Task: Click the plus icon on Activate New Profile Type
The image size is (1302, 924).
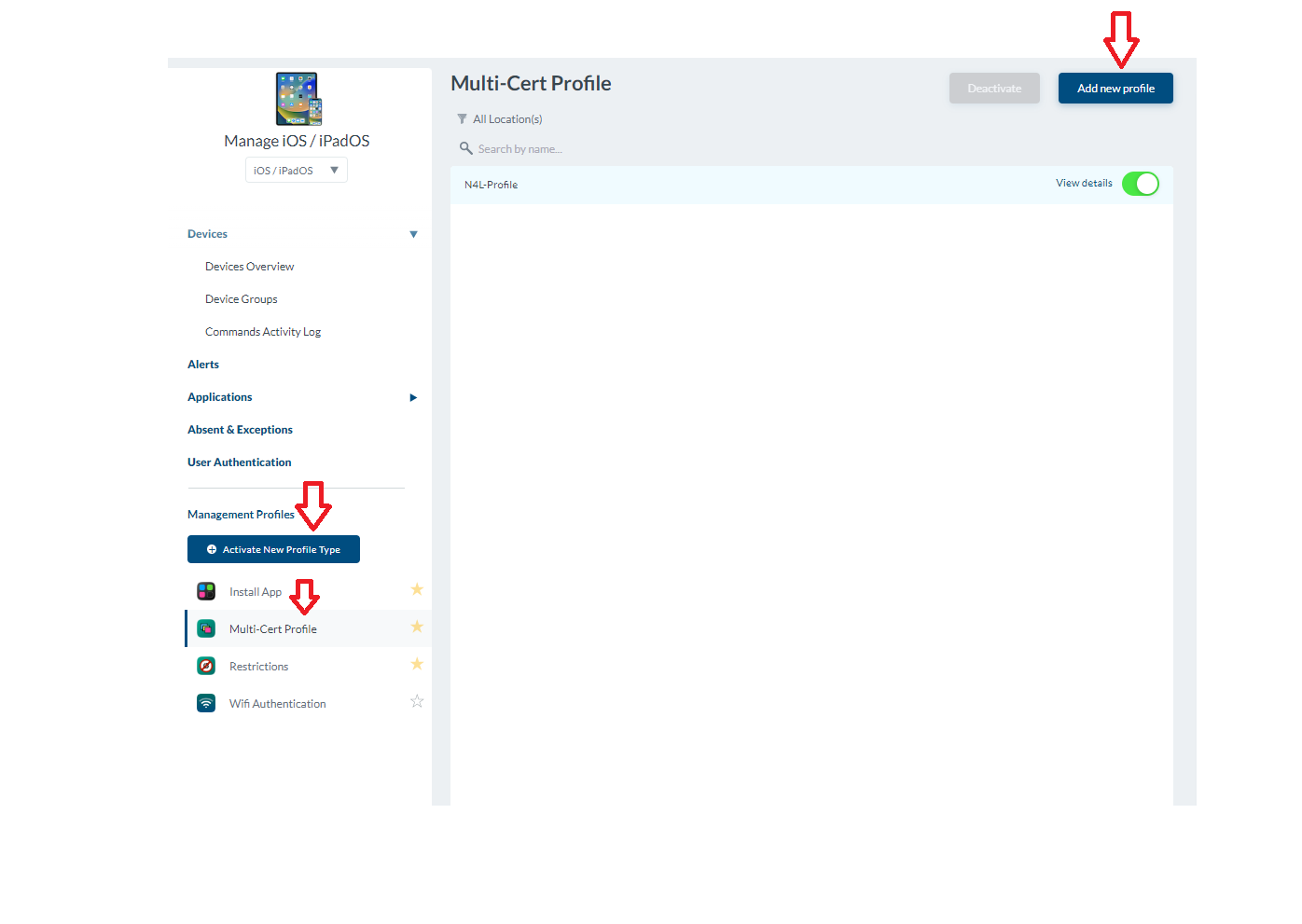Action: coord(215,549)
